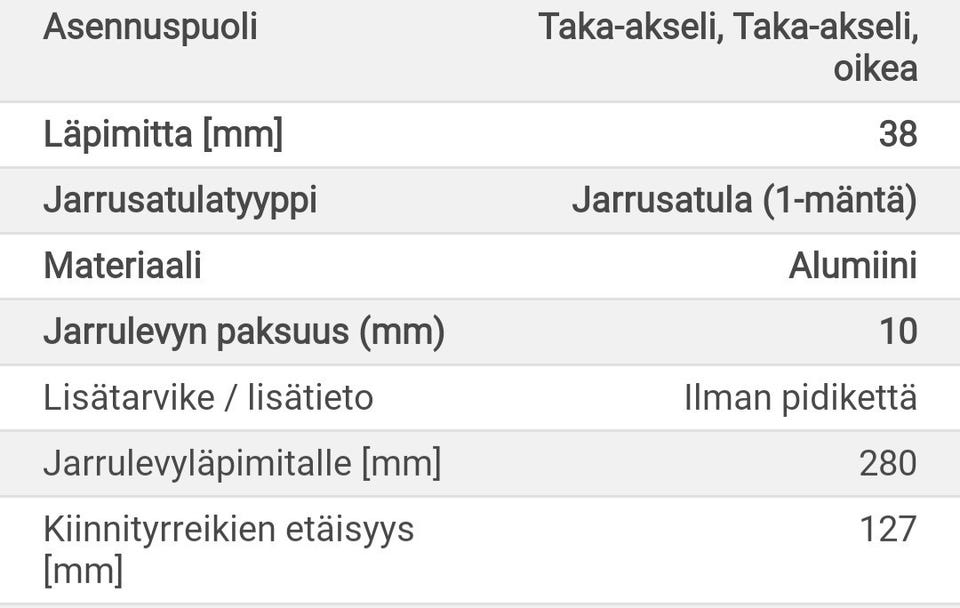960x608 pixels.
Task: Click the Kiinnityrreikien etäisyys label
Action: pos(228,528)
